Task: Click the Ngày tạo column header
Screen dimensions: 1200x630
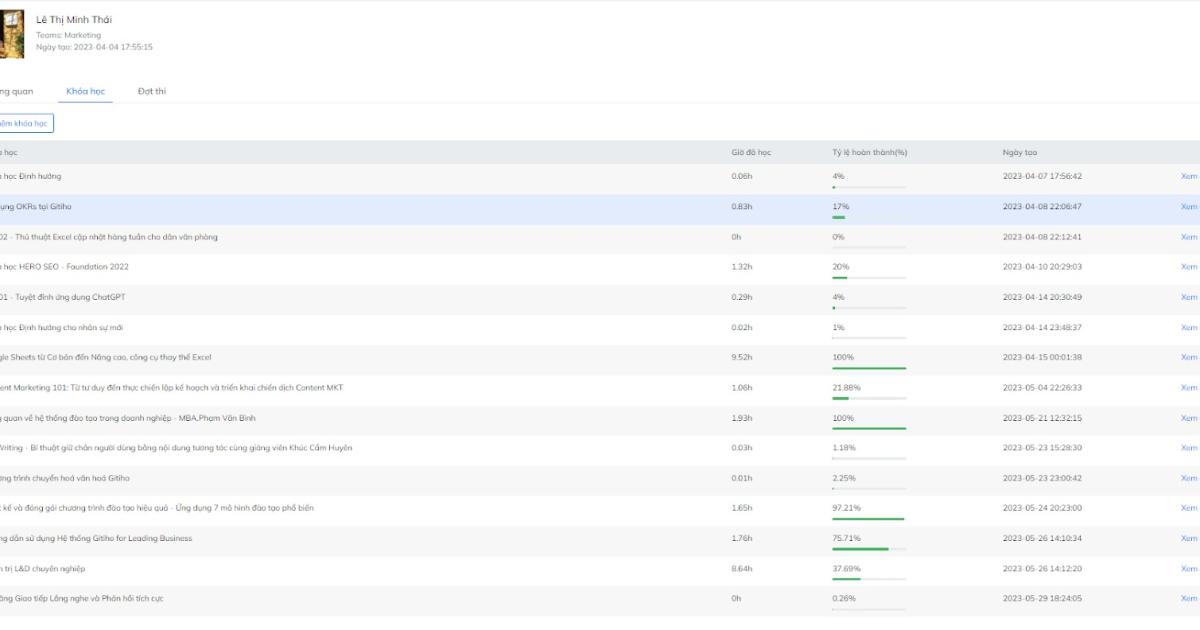Action: (1019, 153)
